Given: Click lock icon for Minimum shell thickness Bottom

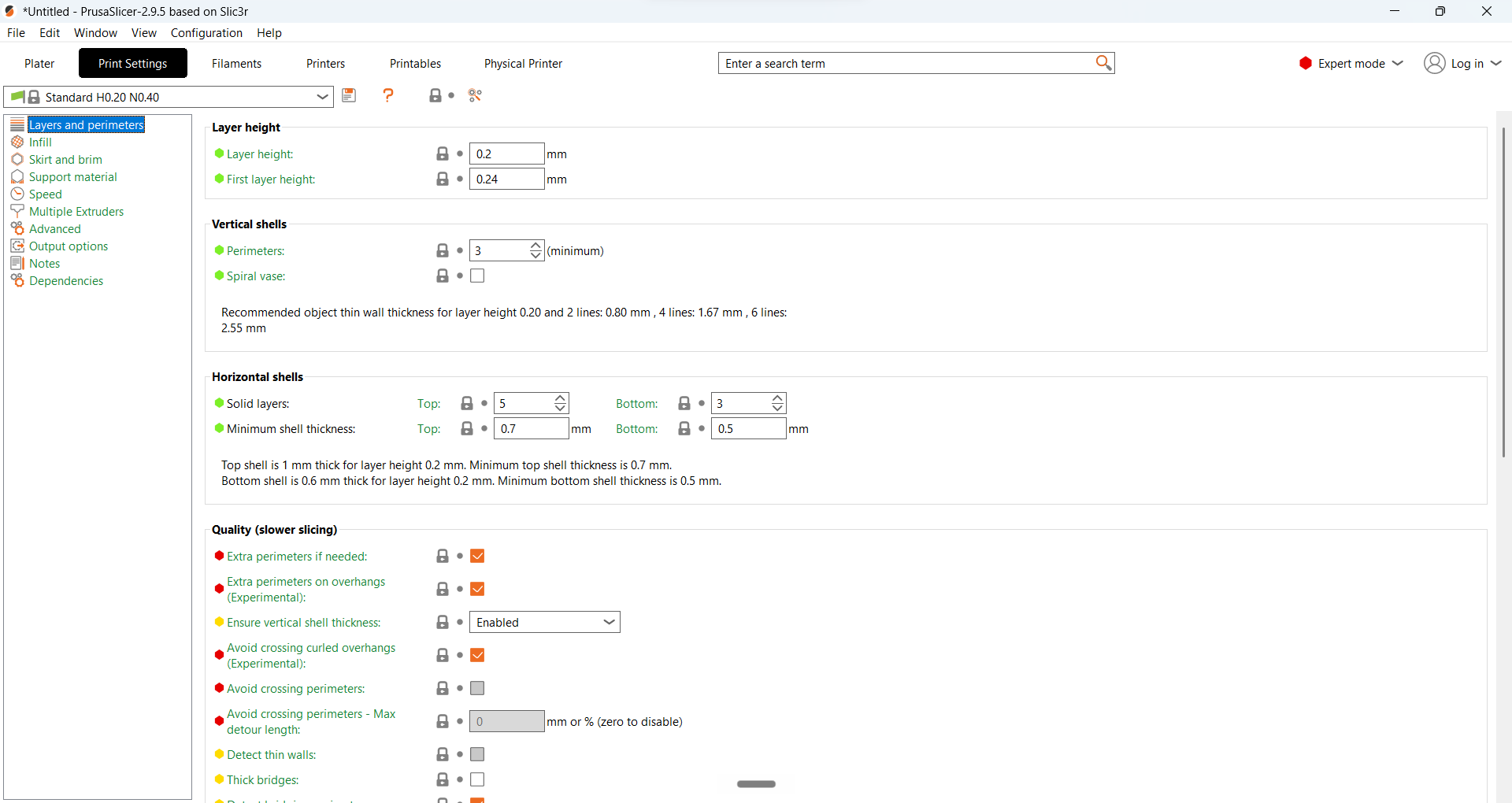Looking at the screenshot, I should (684, 428).
